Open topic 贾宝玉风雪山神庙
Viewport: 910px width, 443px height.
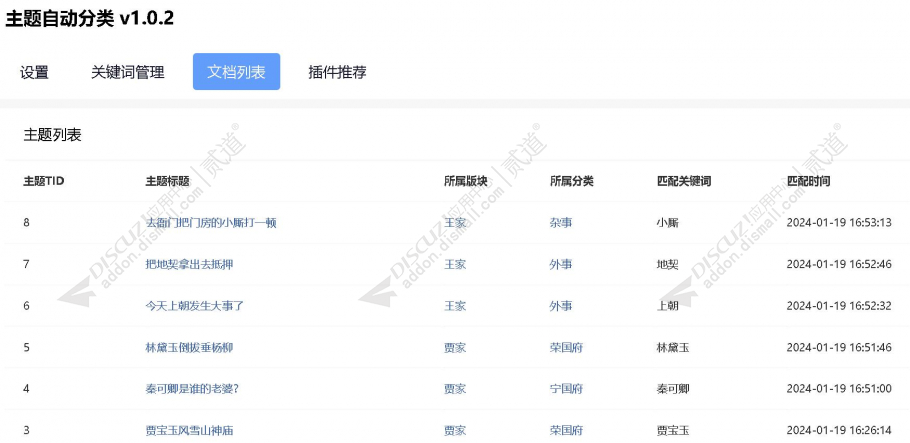click(189, 431)
